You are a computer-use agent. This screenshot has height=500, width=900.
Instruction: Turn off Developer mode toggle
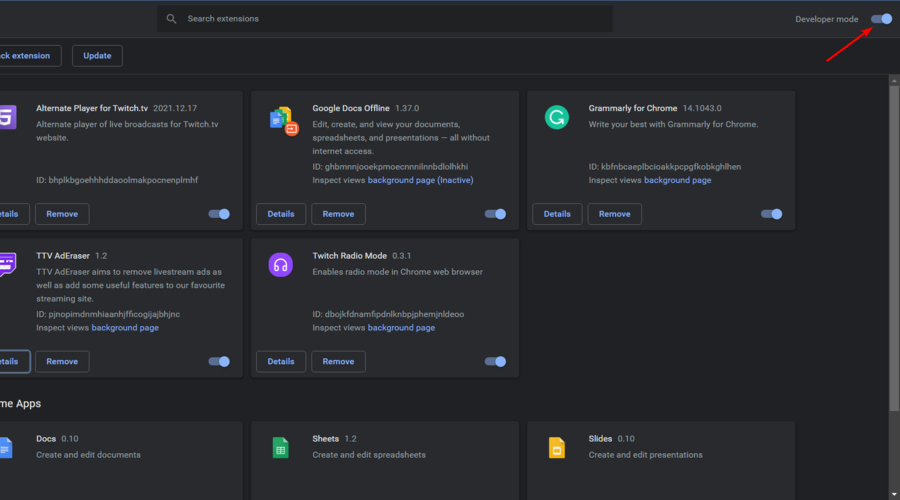coord(882,19)
